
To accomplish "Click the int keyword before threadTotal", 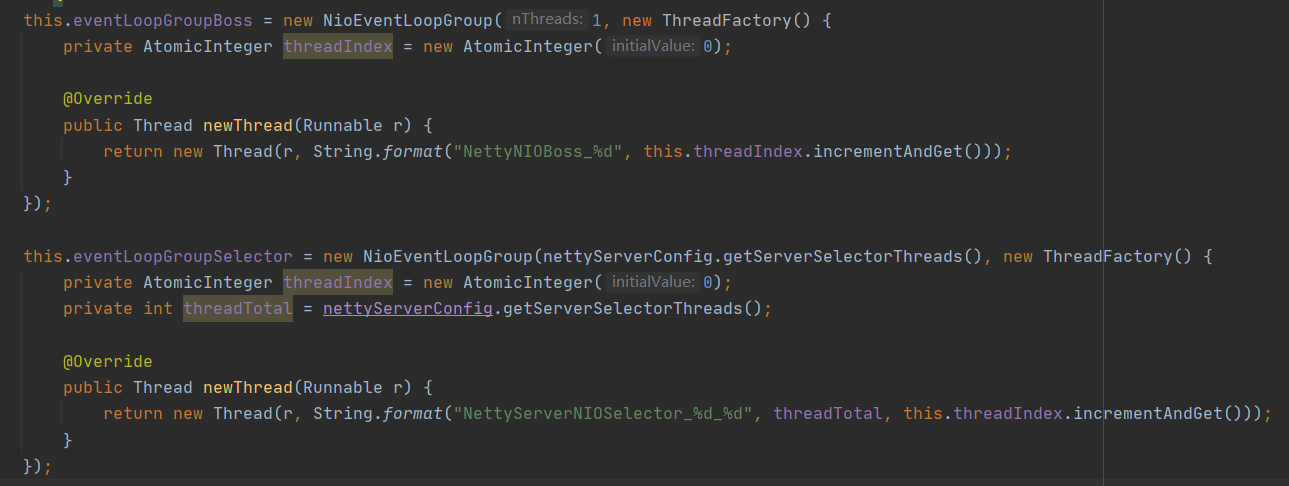I will pos(158,309).
